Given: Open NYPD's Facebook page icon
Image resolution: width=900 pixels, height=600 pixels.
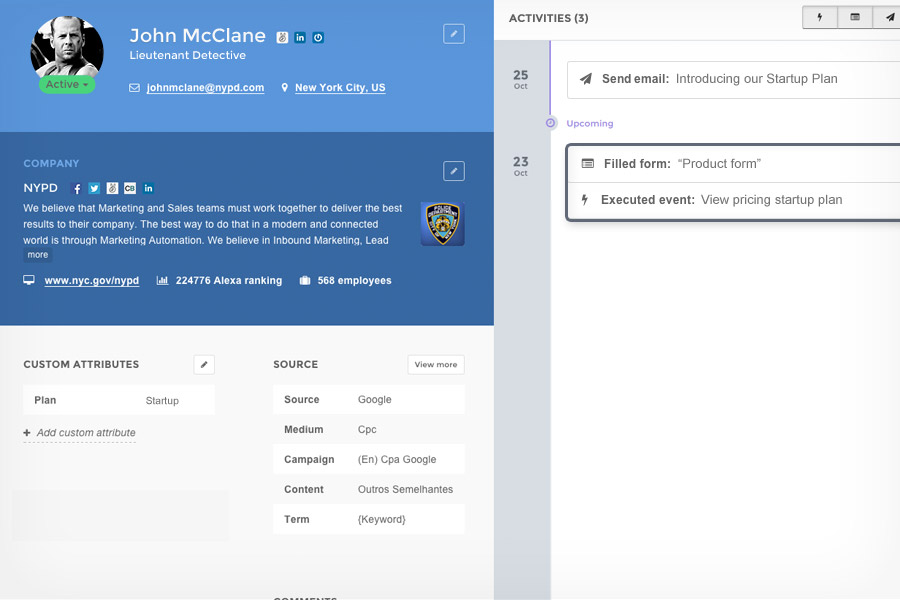Looking at the screenshot, I should [77, 188].
